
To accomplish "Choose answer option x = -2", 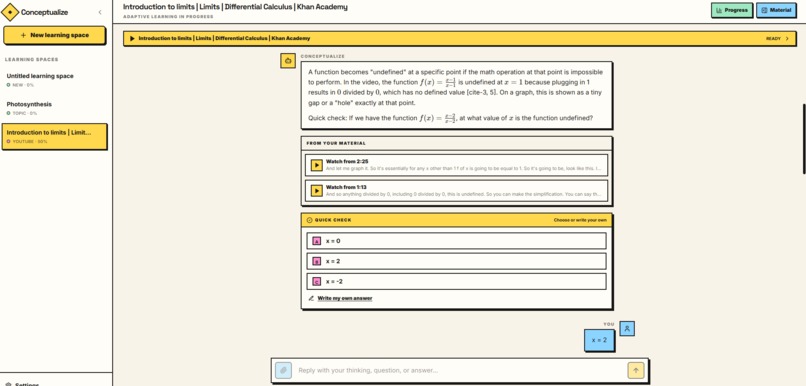I will 456,281.
